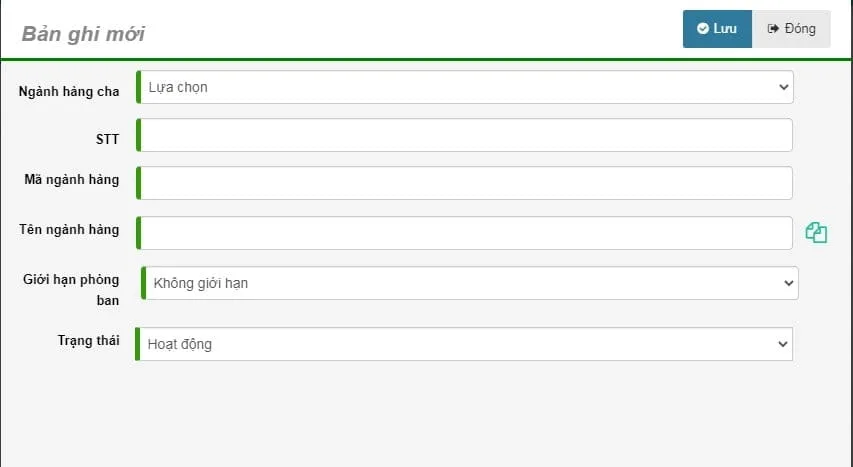Close the form with the Đóng button
853x467 pixels.
(x=791, y=29)
